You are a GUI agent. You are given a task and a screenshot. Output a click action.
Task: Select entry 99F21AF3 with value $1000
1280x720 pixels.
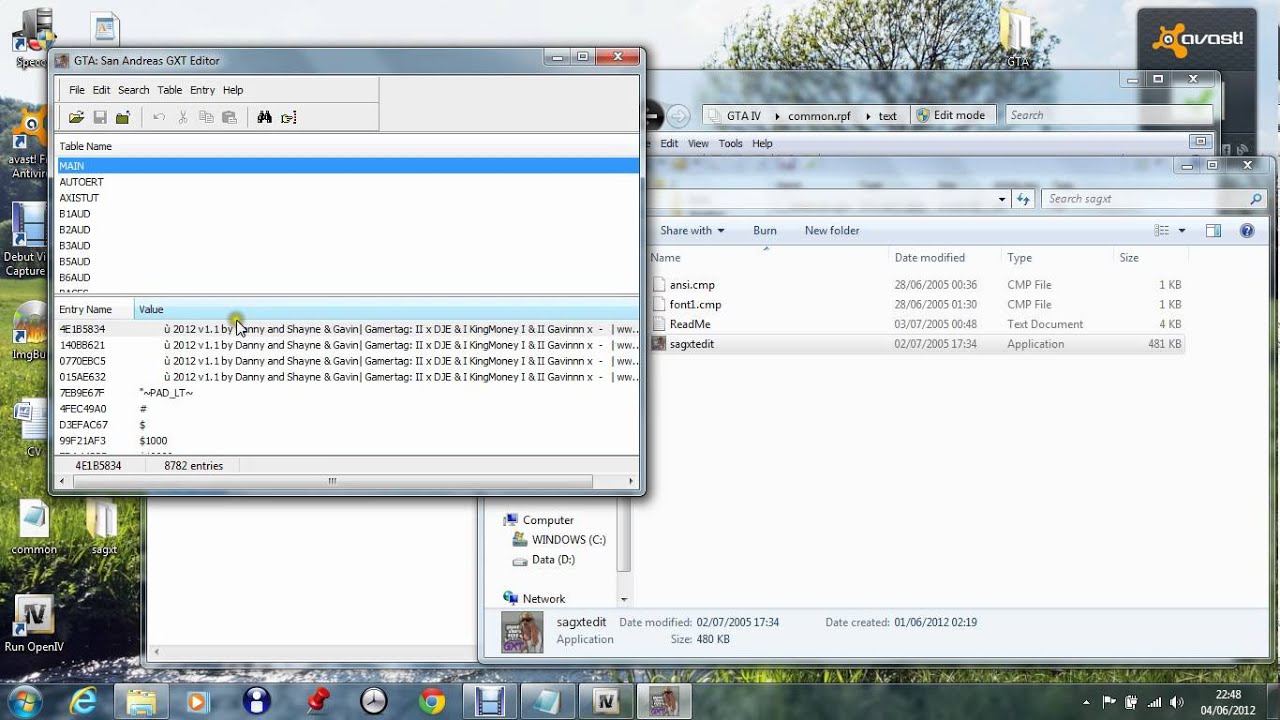(x=347, y=441)
